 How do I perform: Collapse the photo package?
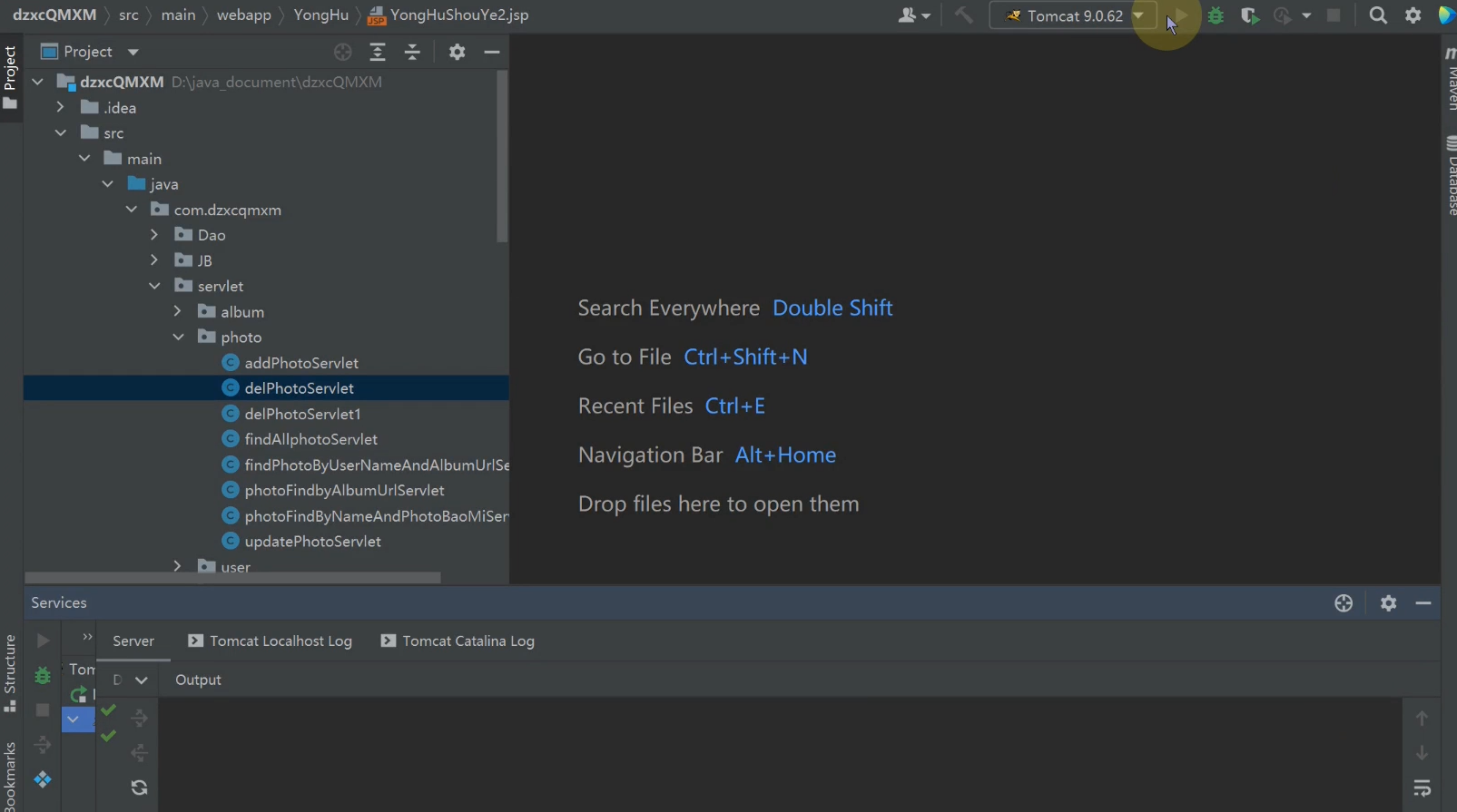point(178,337)
